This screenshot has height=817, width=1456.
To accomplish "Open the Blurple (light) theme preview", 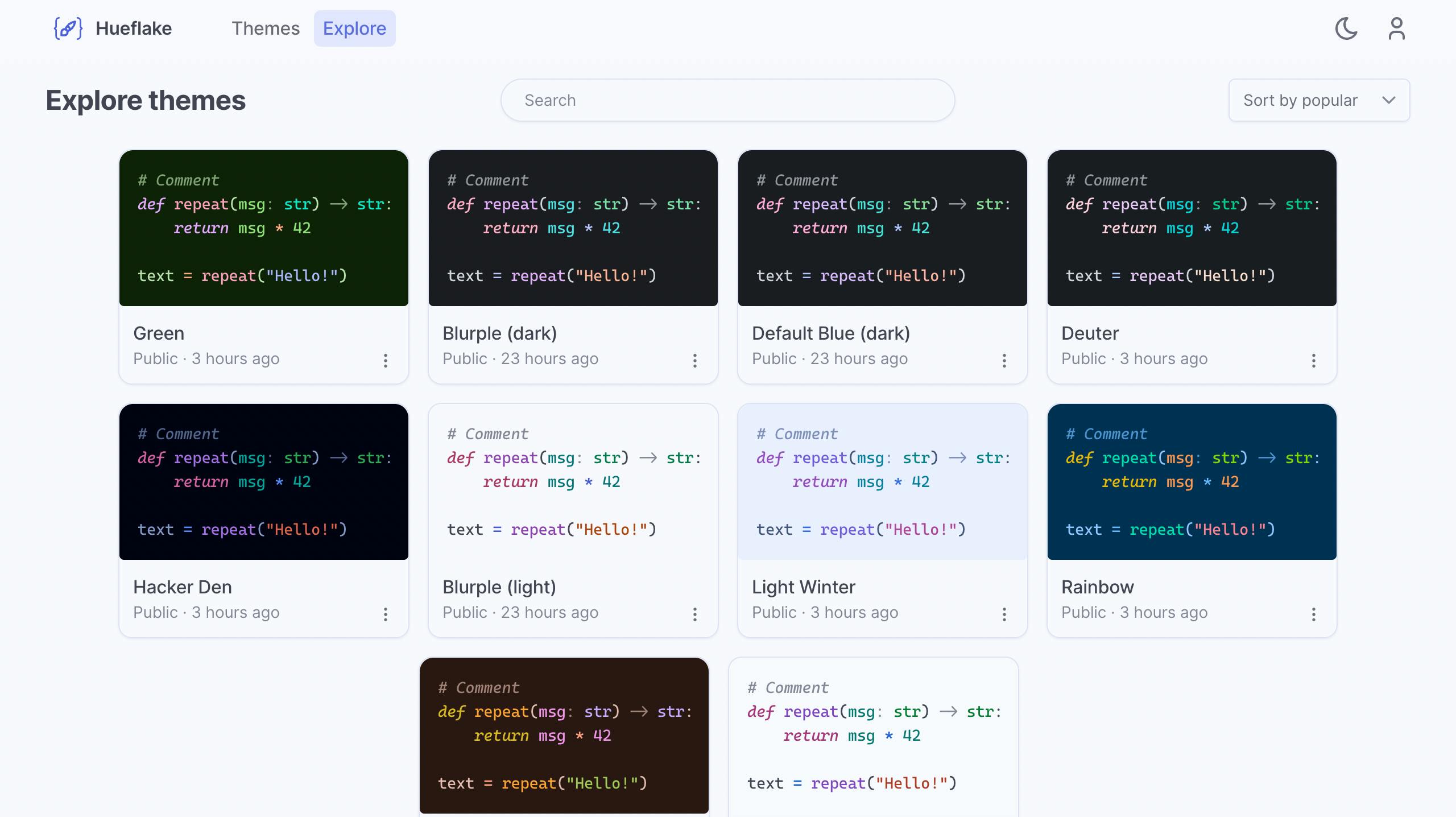I will point(573,482).
